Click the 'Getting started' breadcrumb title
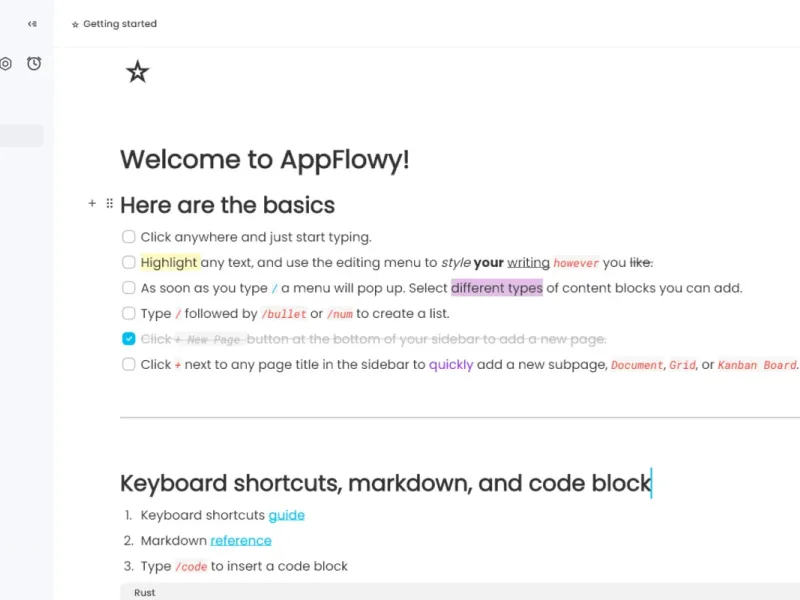The width and height of the screenshot is (800, 600). (120, 24)
